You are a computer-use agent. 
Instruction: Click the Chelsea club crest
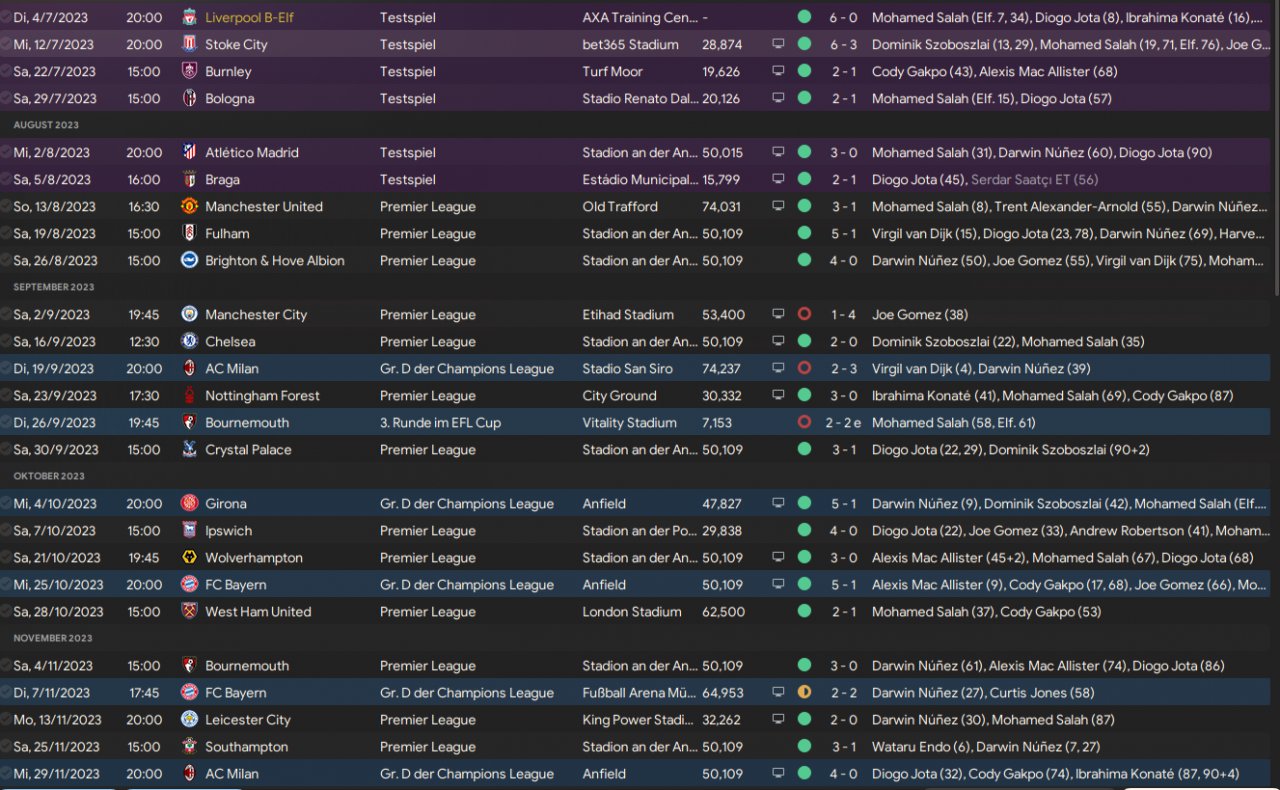[x=189, y=342]
